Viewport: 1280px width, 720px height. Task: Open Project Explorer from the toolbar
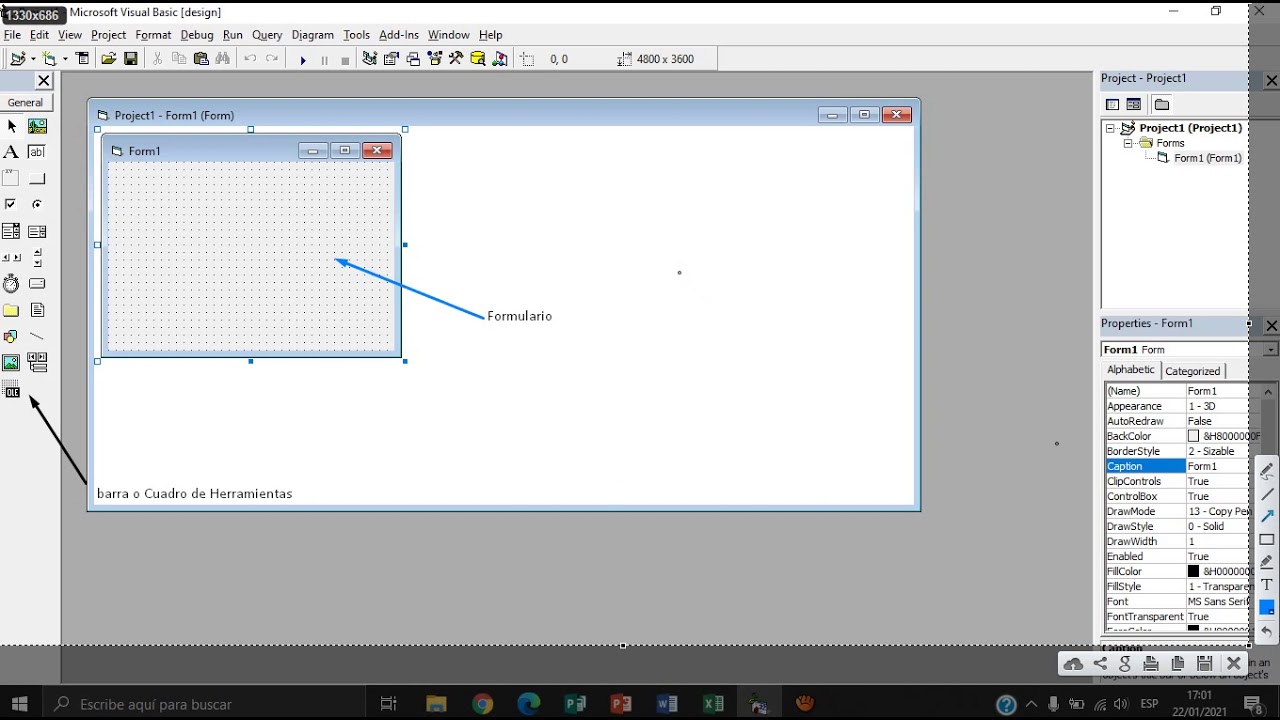click(369, 59)
